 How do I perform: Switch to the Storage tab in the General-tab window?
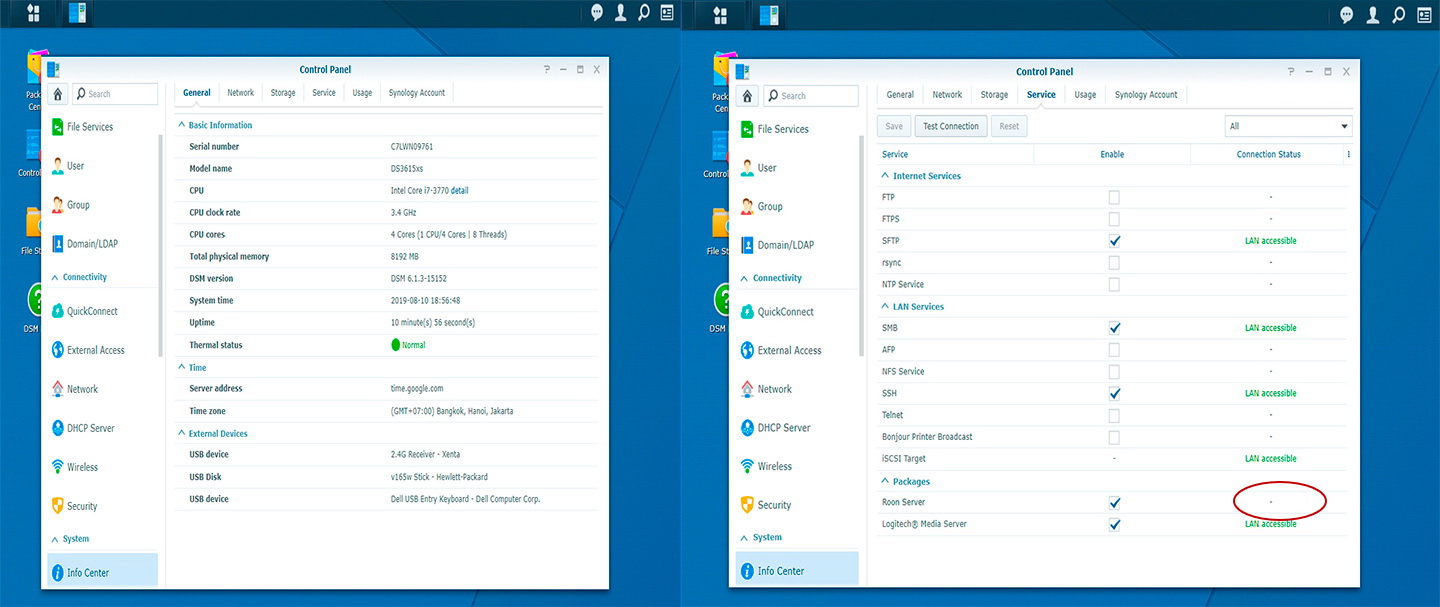point(283,93)
